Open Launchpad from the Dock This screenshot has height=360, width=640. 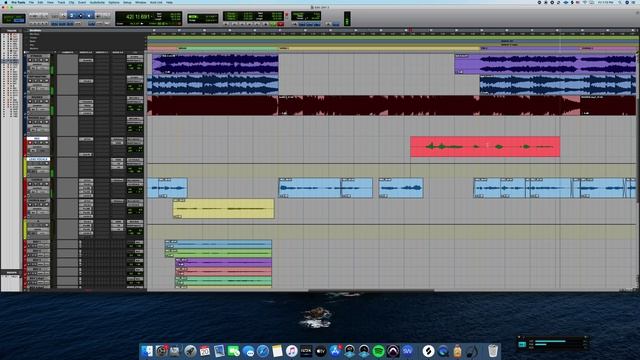[190, 351]
